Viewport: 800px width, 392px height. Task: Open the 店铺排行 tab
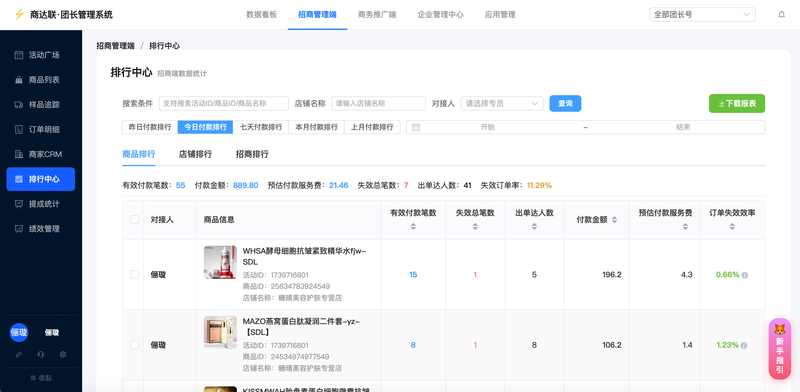click(x=195, y=154)
